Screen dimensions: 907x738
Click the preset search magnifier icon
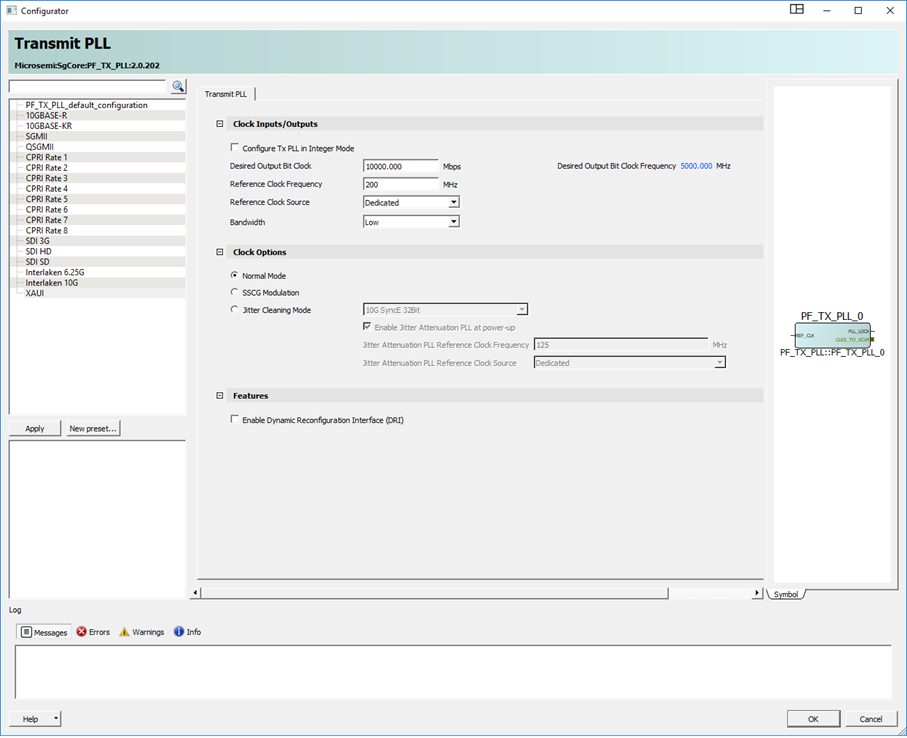click(x=178, y=87)
